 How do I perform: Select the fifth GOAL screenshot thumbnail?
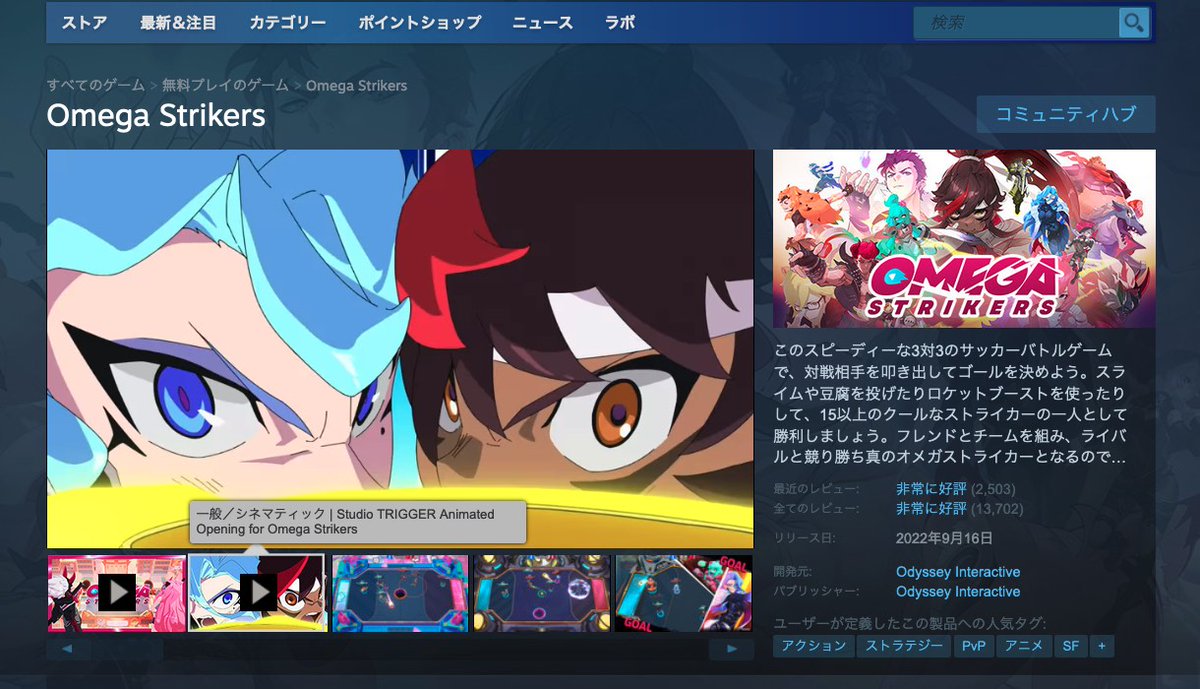point(683,593)
